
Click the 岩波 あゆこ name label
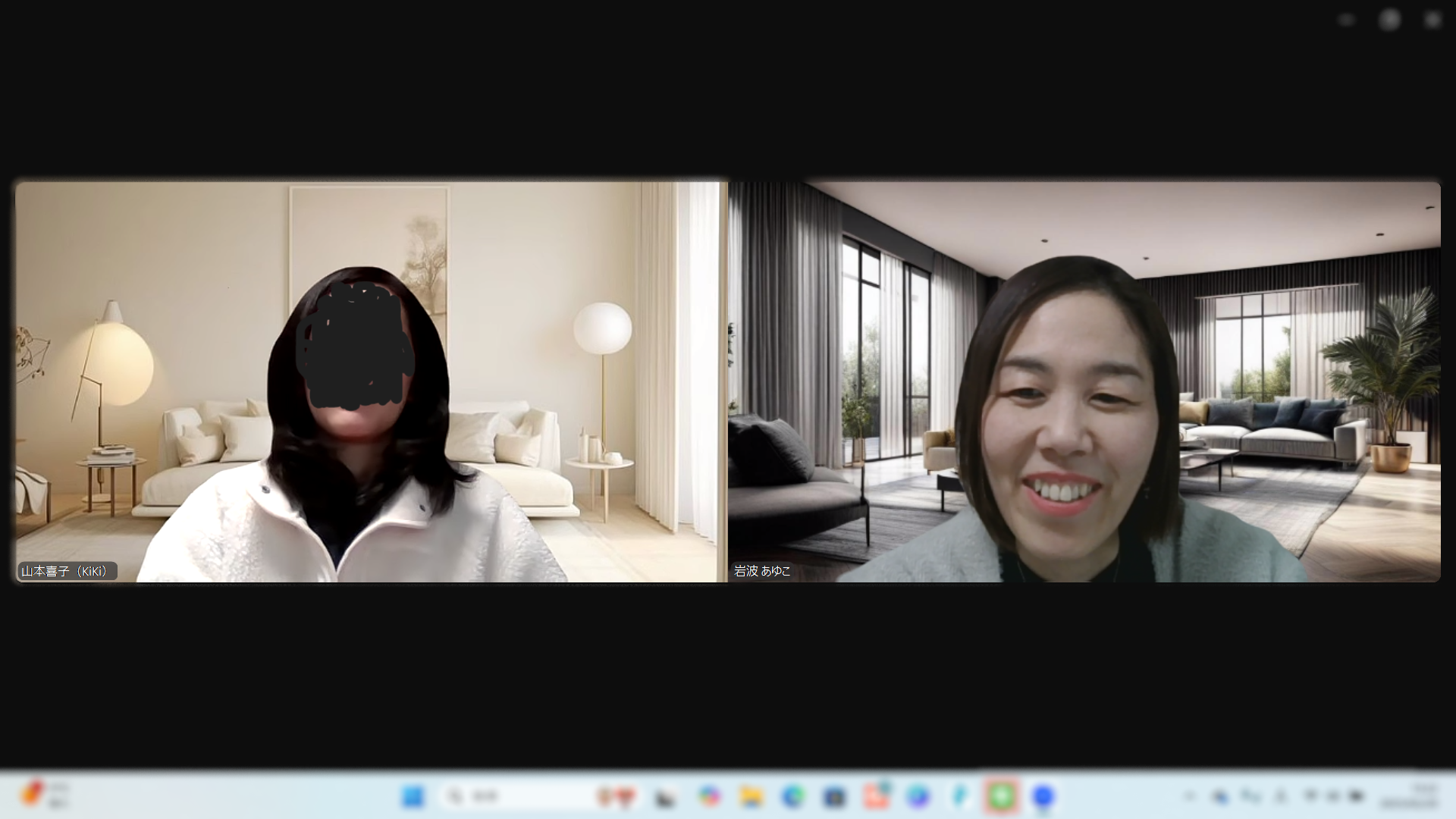tap(762, 571)
